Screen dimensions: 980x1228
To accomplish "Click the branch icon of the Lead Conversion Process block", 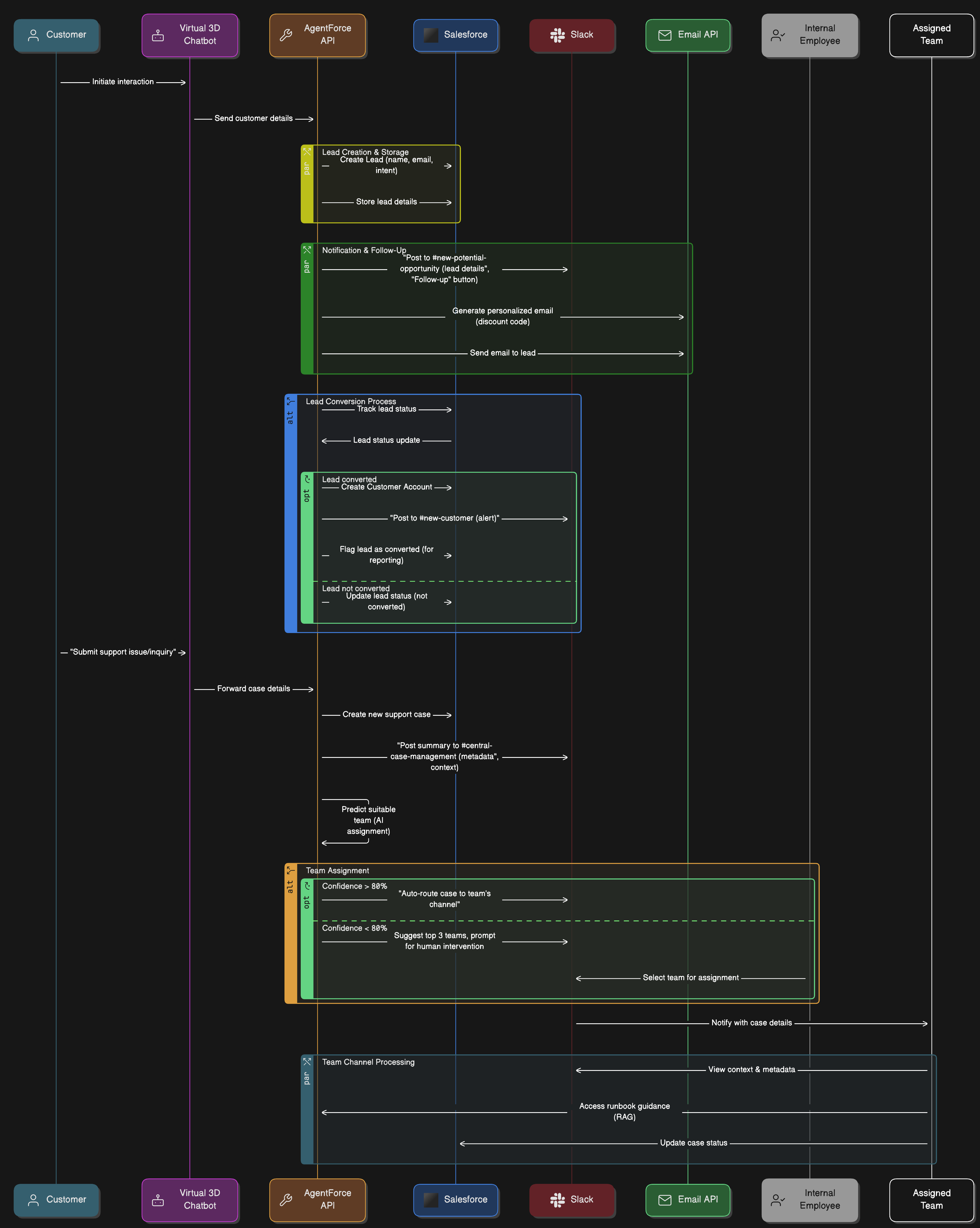I will coord(291,401).
